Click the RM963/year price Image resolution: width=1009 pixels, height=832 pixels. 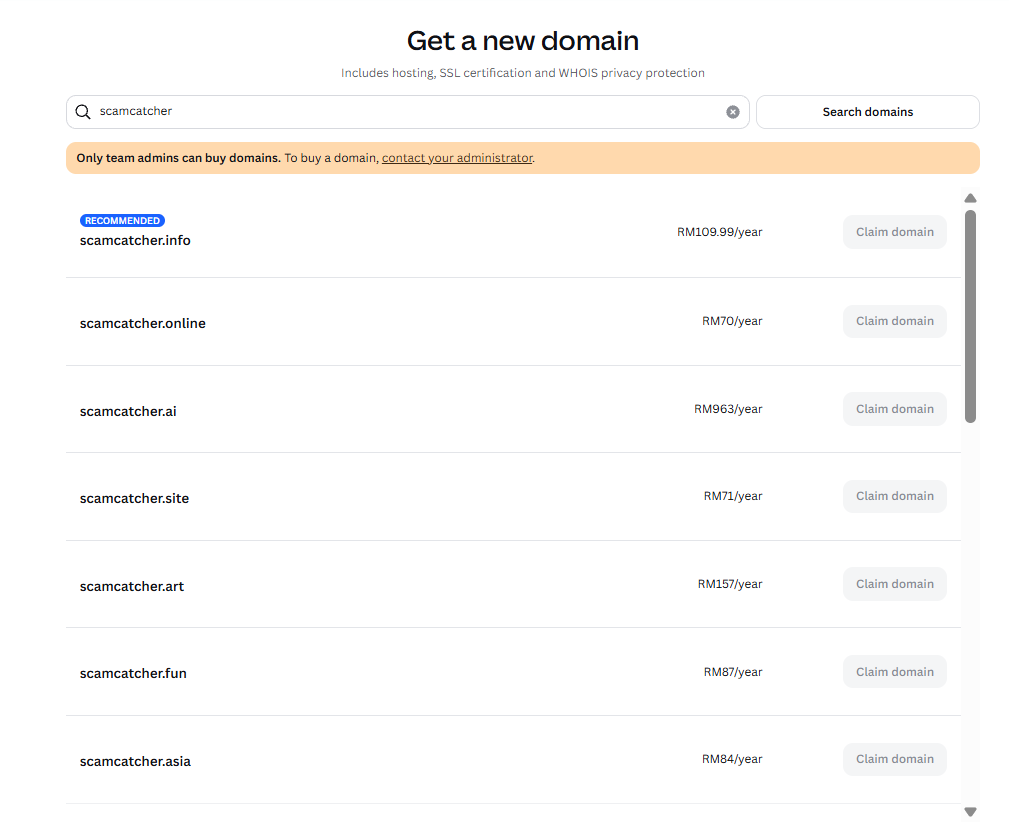(x=728, y=409)
